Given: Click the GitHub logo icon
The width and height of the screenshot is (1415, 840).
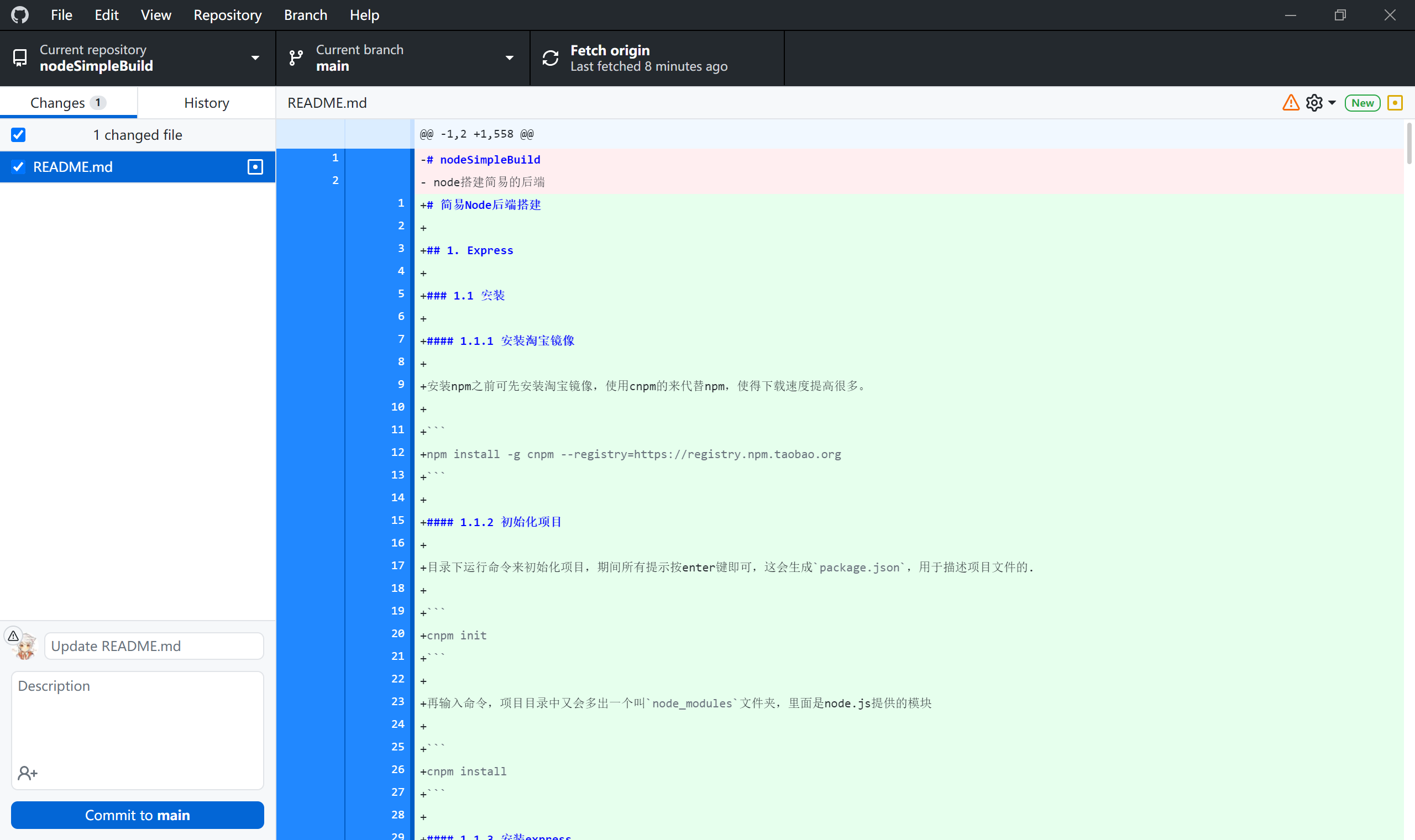Looking at the screenshot, I should coord(20,15).
